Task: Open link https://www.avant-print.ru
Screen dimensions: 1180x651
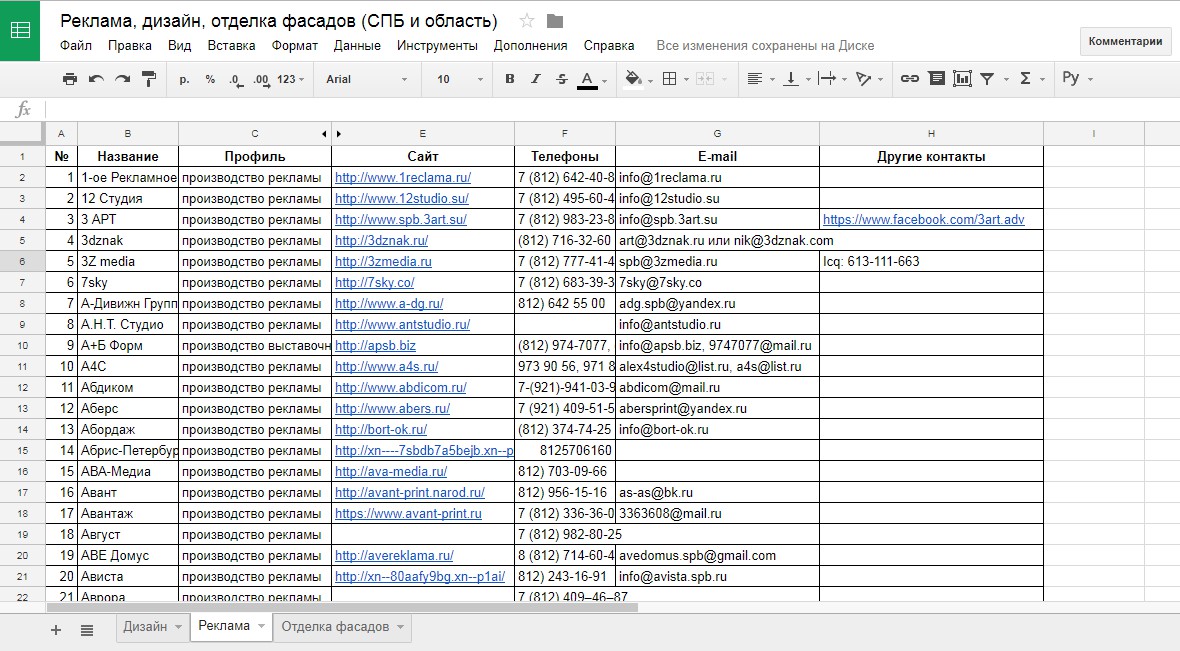Action: [409, 514]
